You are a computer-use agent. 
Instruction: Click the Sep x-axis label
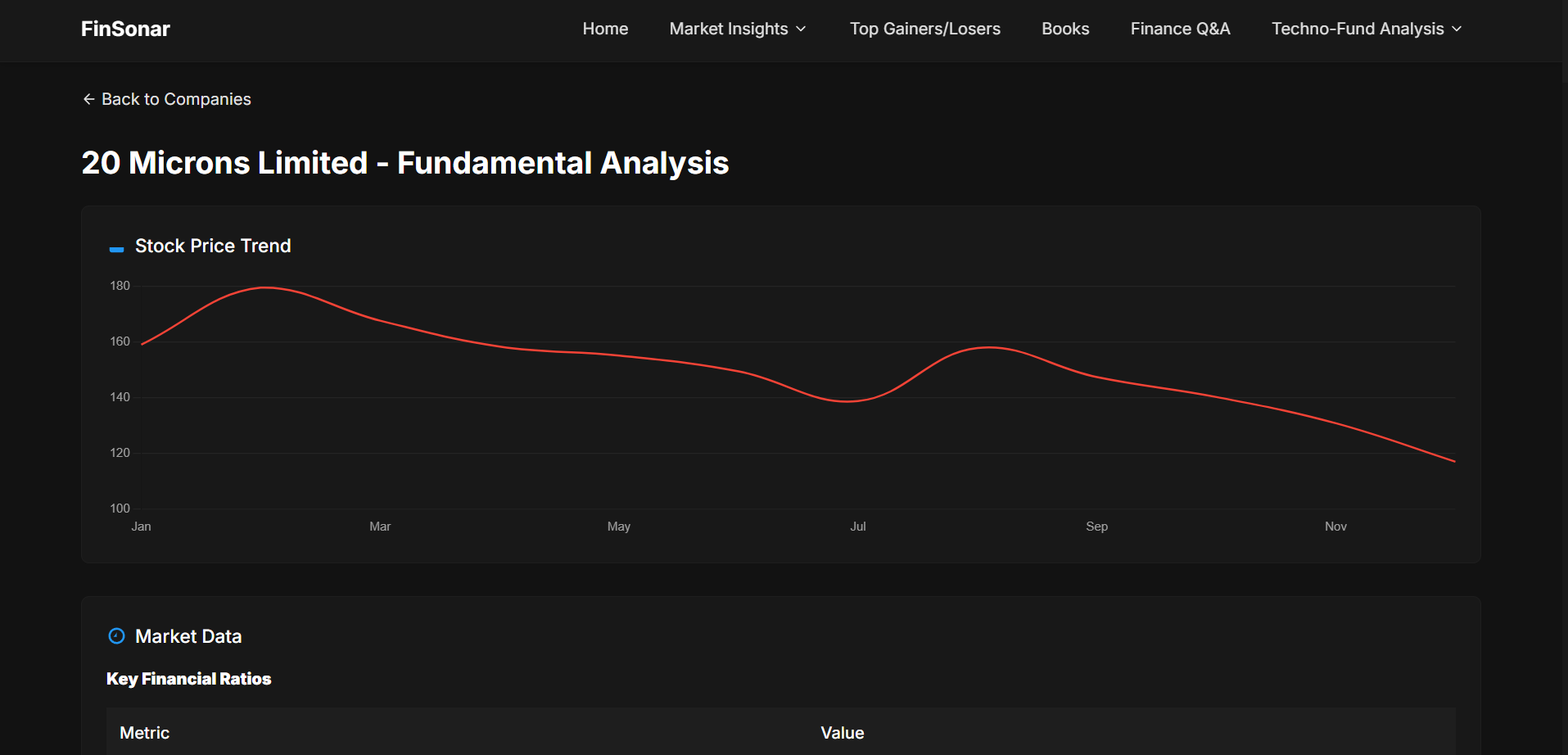click(x=1097, y=527)
